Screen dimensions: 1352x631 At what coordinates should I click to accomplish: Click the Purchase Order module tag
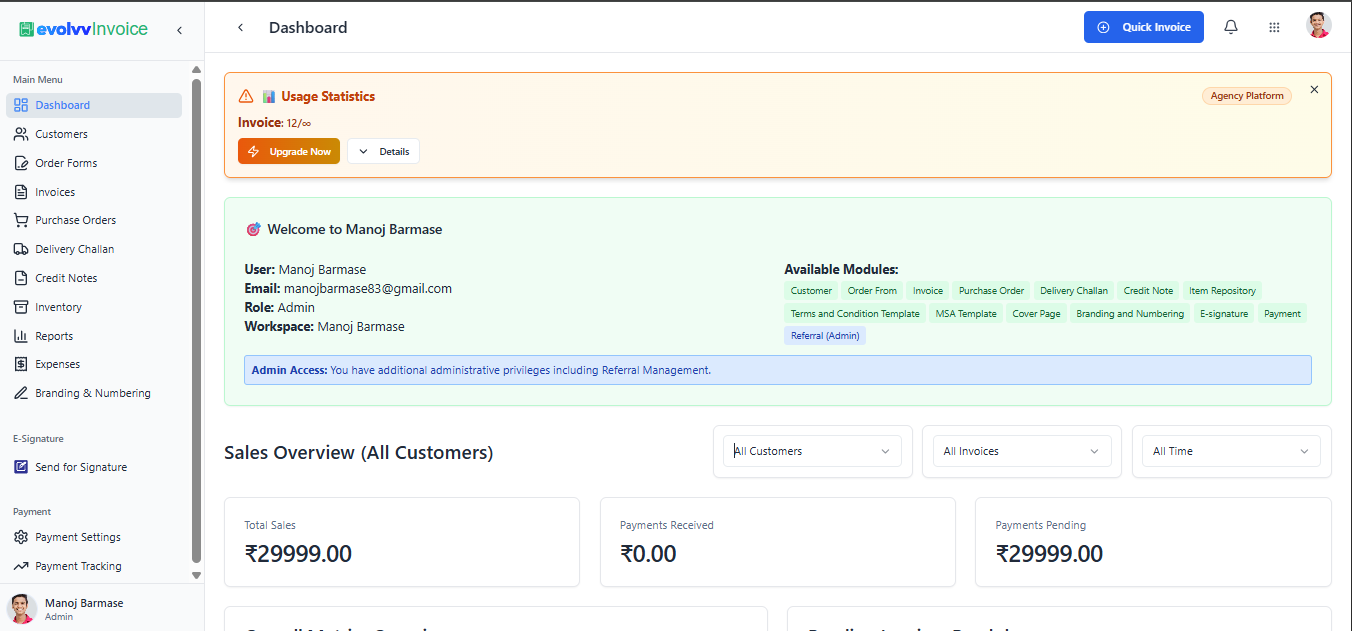coord(991,291)
